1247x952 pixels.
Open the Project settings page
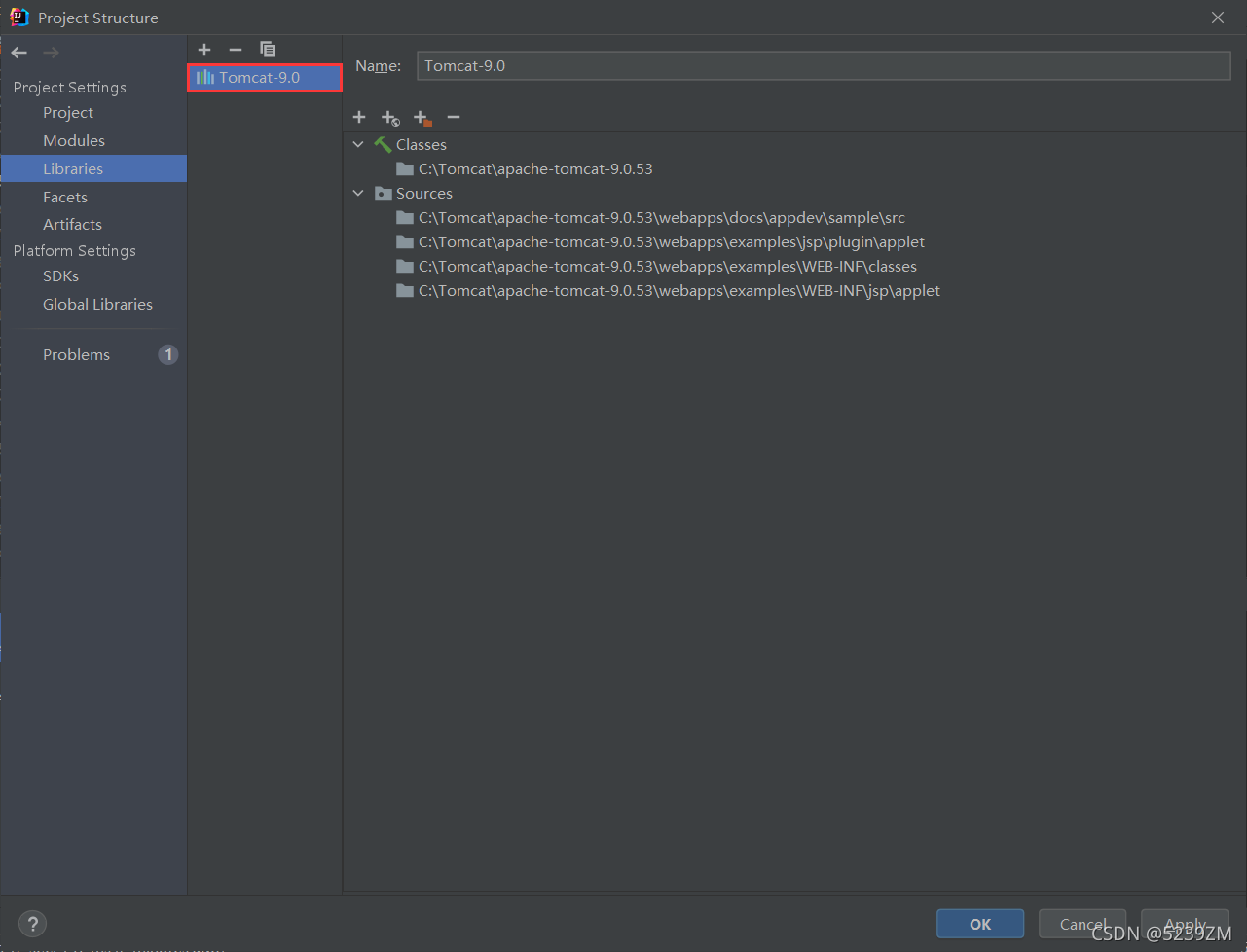68,113
